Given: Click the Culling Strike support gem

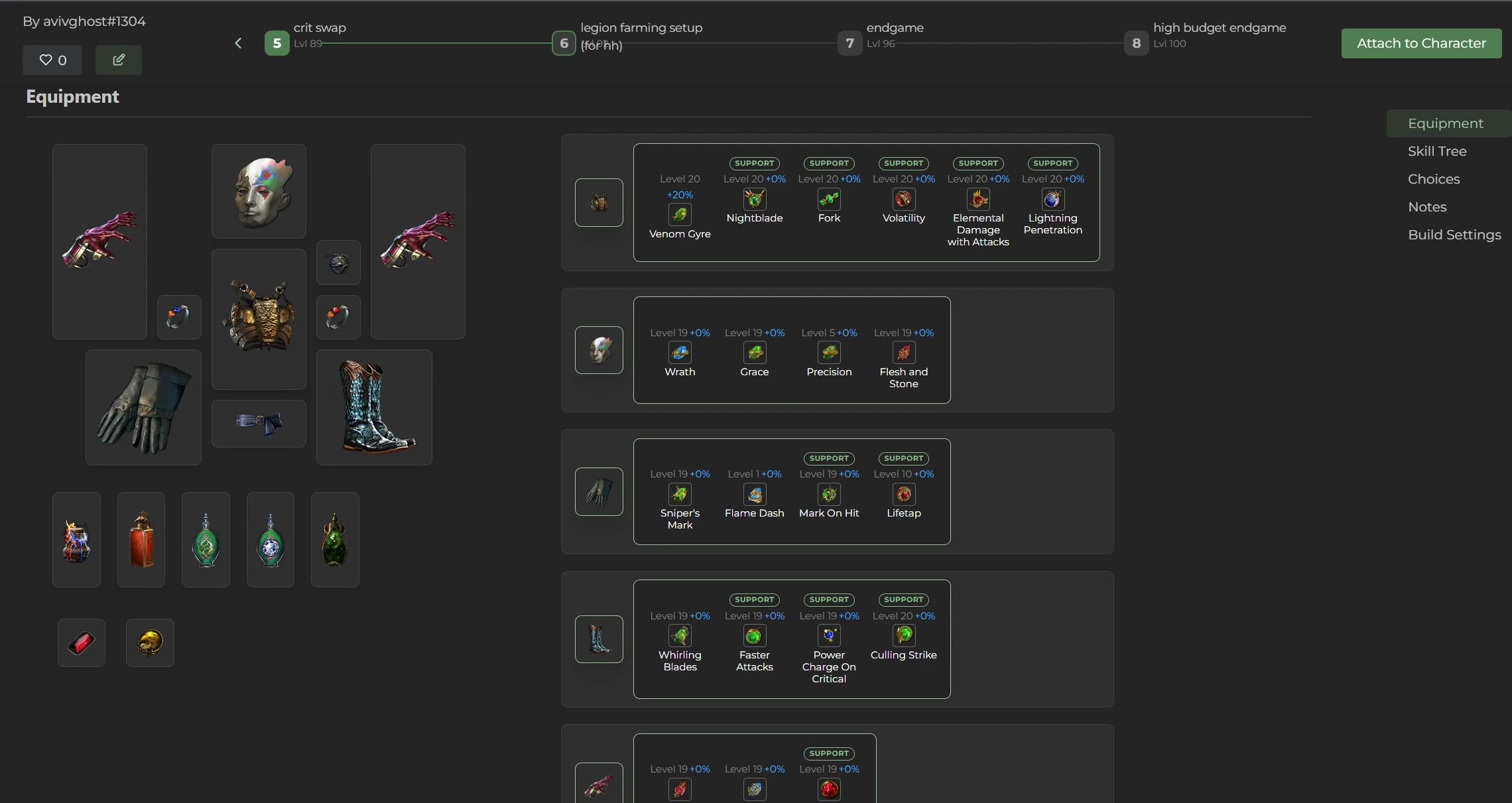Looking at the screenshot, I should tap(903, 636).
